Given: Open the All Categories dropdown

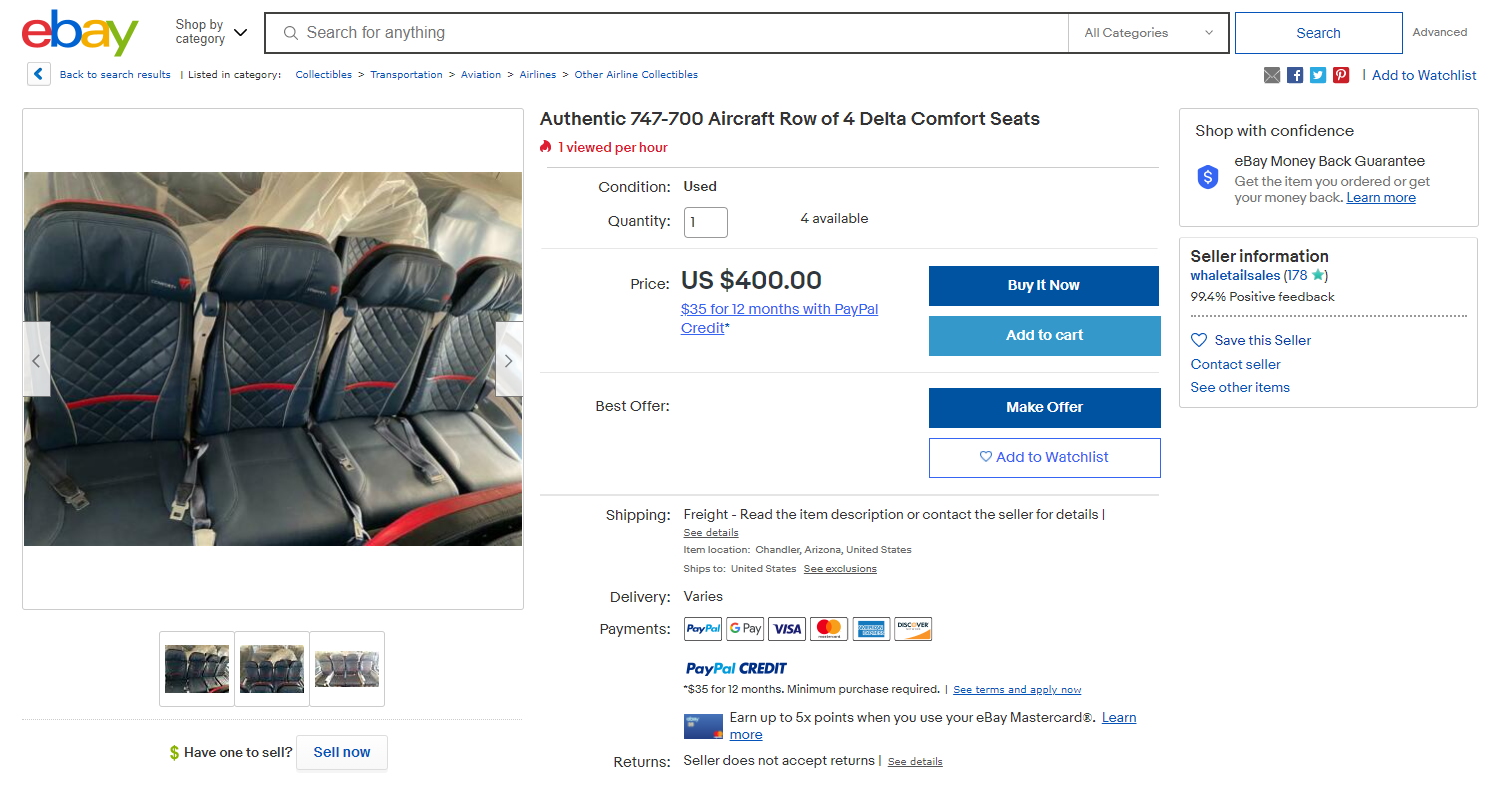Looking at the screenshot, I should coord(1147,32).
